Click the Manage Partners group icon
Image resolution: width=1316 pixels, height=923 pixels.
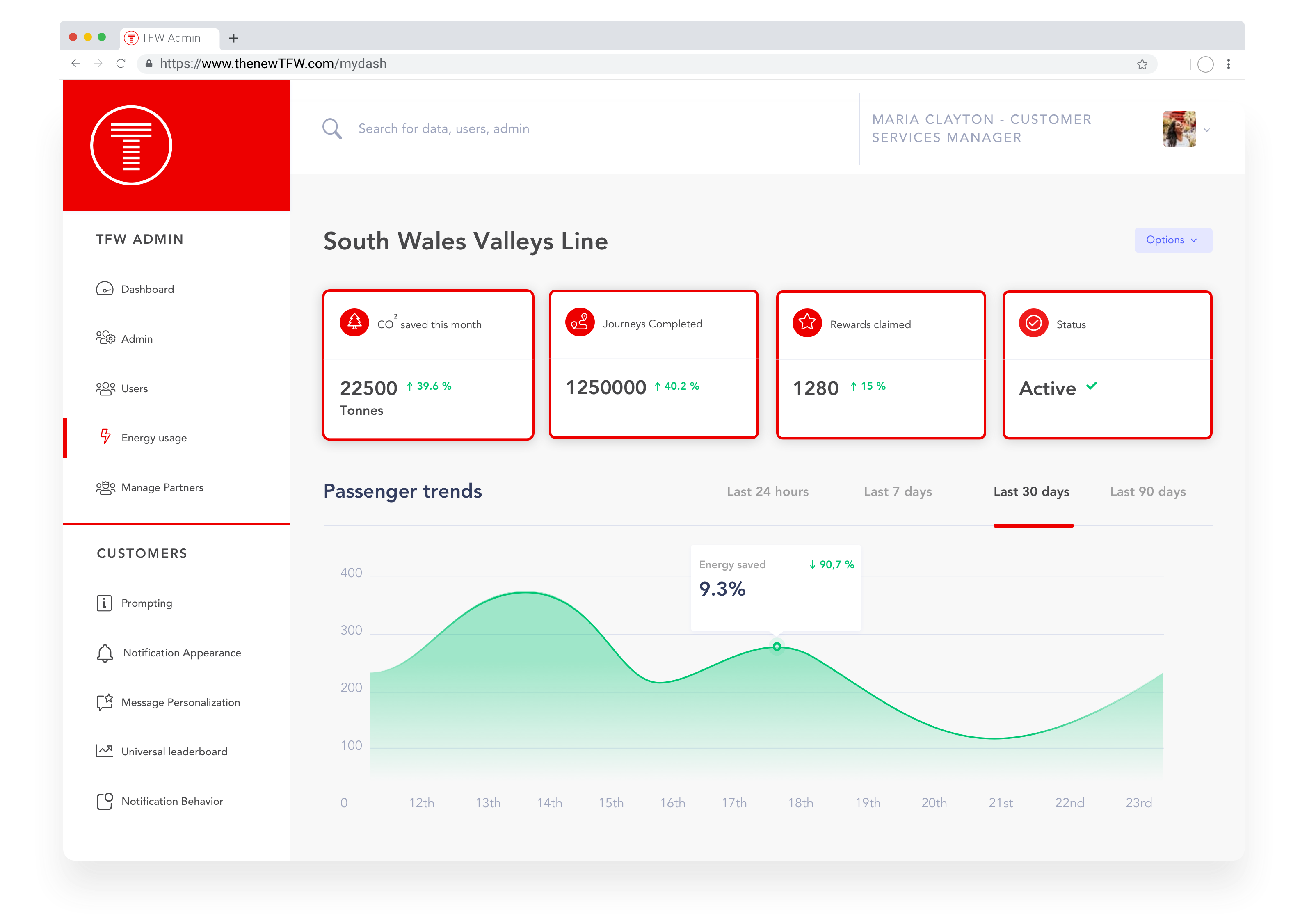(105, 487)
